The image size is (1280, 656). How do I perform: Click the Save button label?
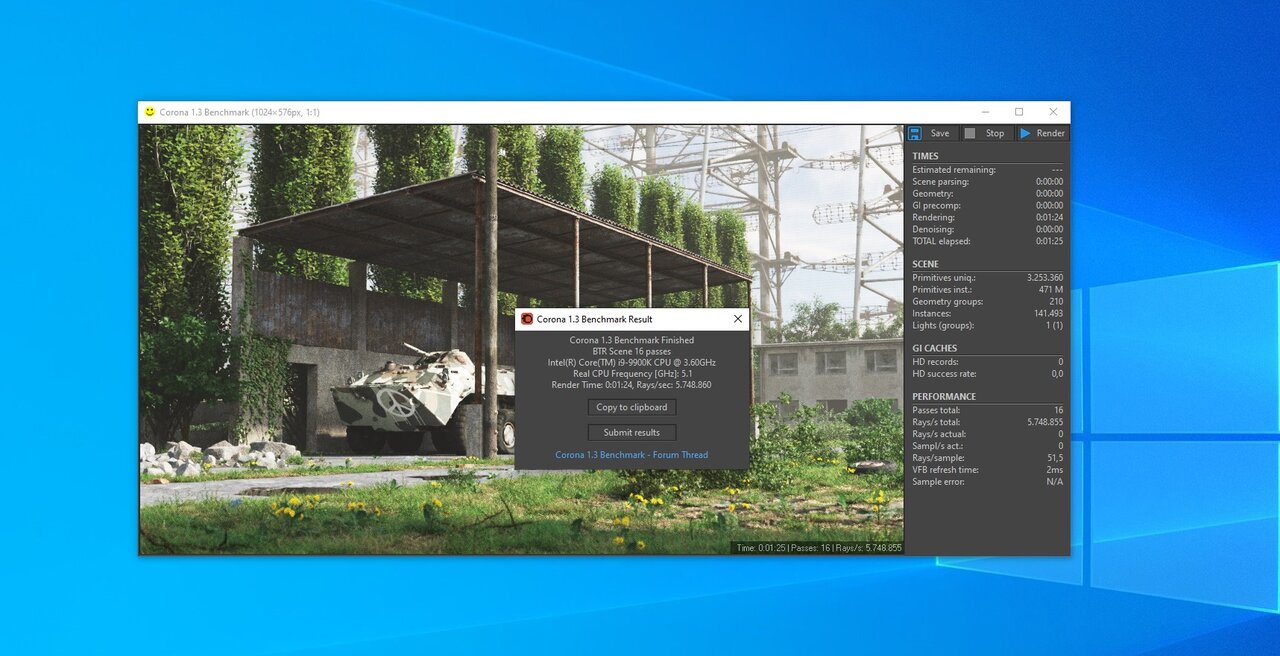point(940,133)
